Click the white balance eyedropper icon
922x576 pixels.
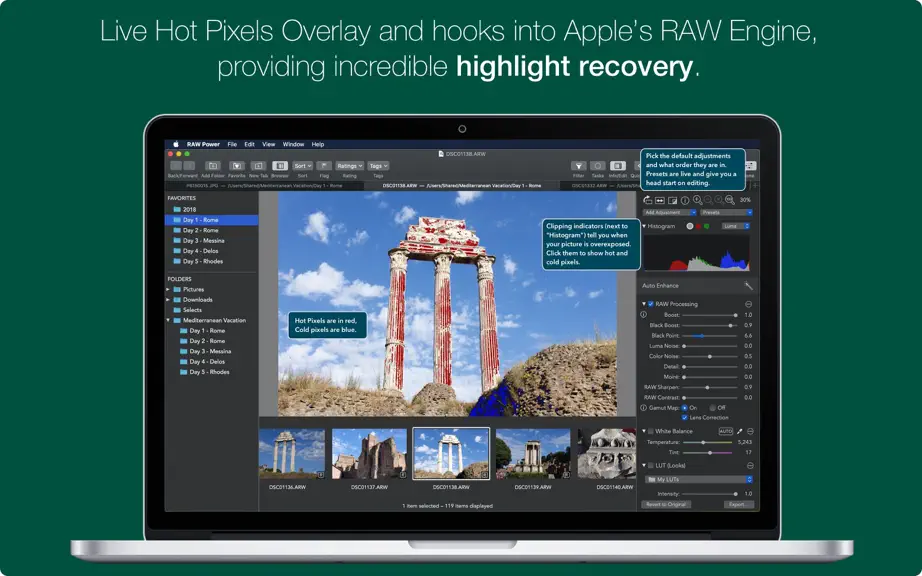click(x=740, y=431)
